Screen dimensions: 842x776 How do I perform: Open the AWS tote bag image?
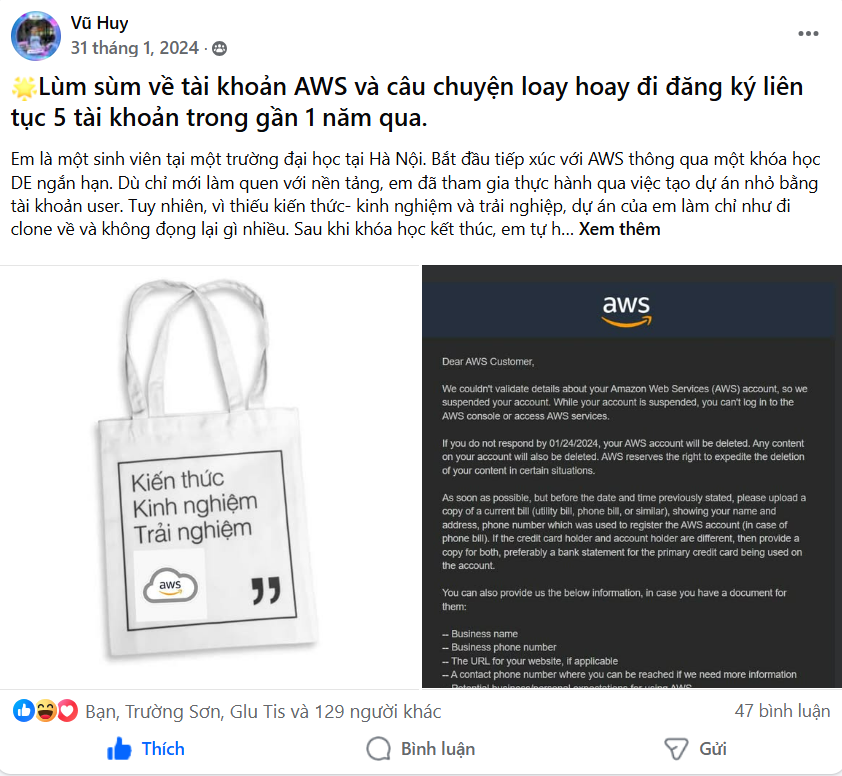(x=209, y=476)
